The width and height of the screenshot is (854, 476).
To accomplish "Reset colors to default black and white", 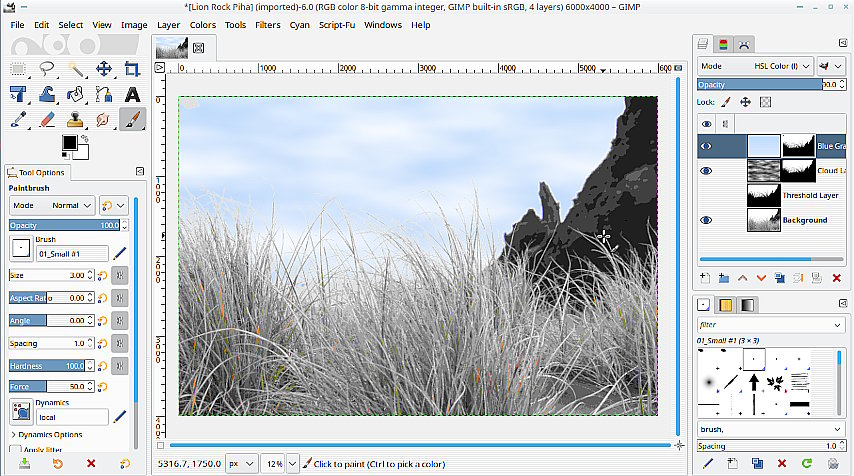I will [x=65, y=156].
